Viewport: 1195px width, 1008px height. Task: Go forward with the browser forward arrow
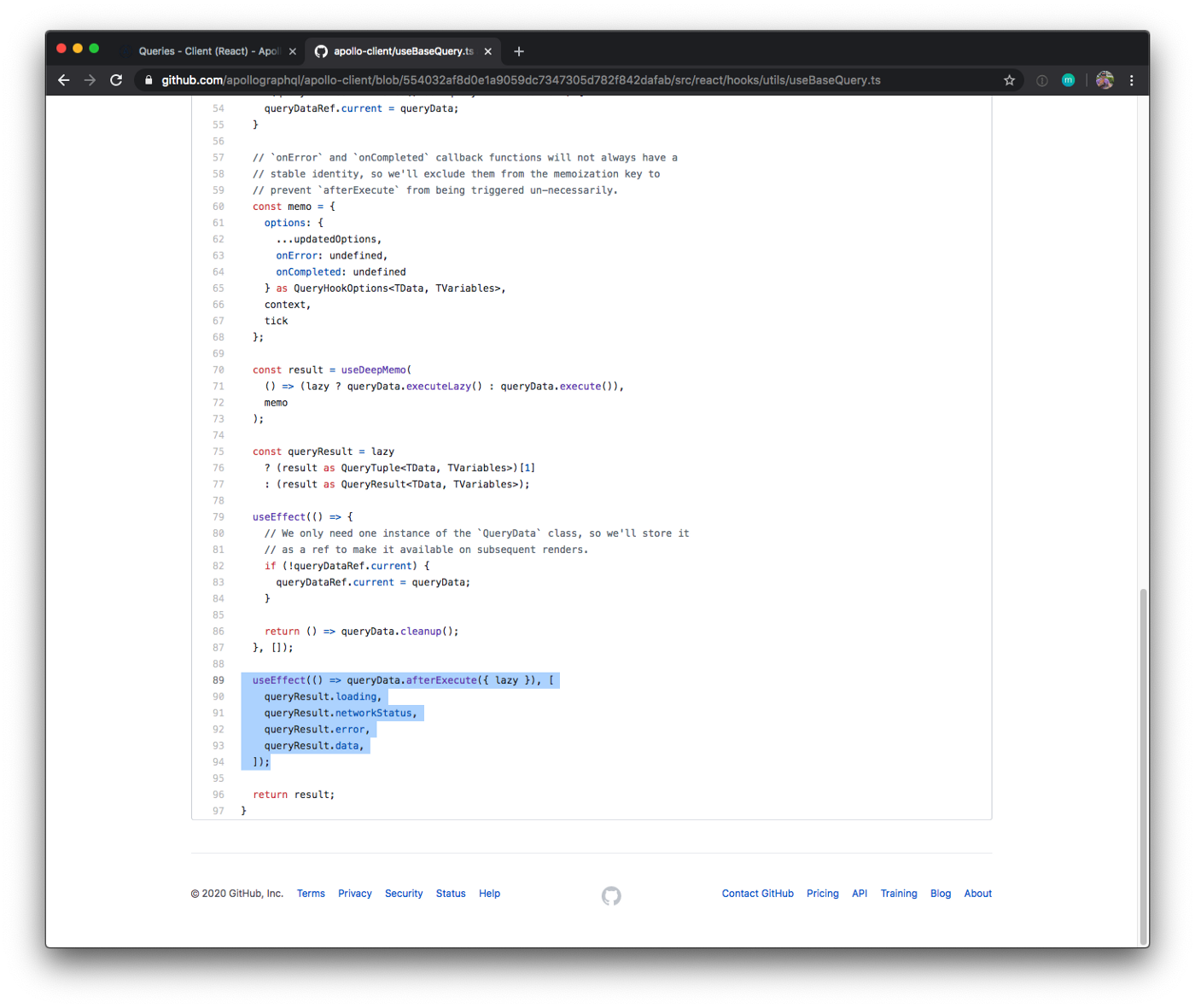tap(90, 80)
